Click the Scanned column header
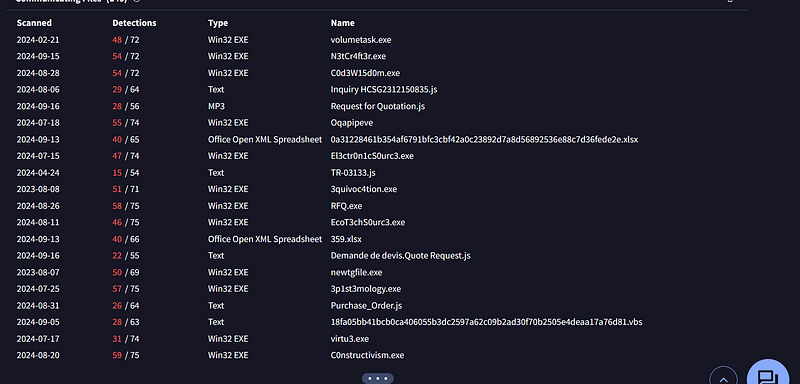 tap(34, 23)
